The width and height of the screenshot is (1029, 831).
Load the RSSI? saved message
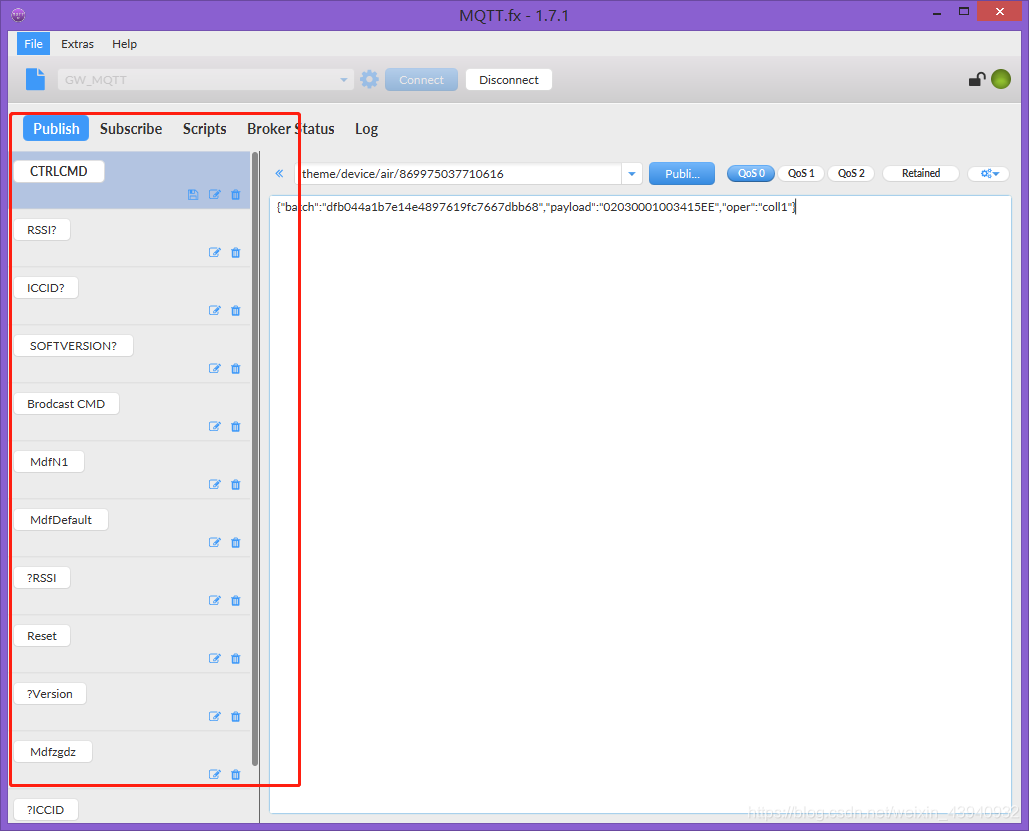pyautogui.click(x=42, y=230)
